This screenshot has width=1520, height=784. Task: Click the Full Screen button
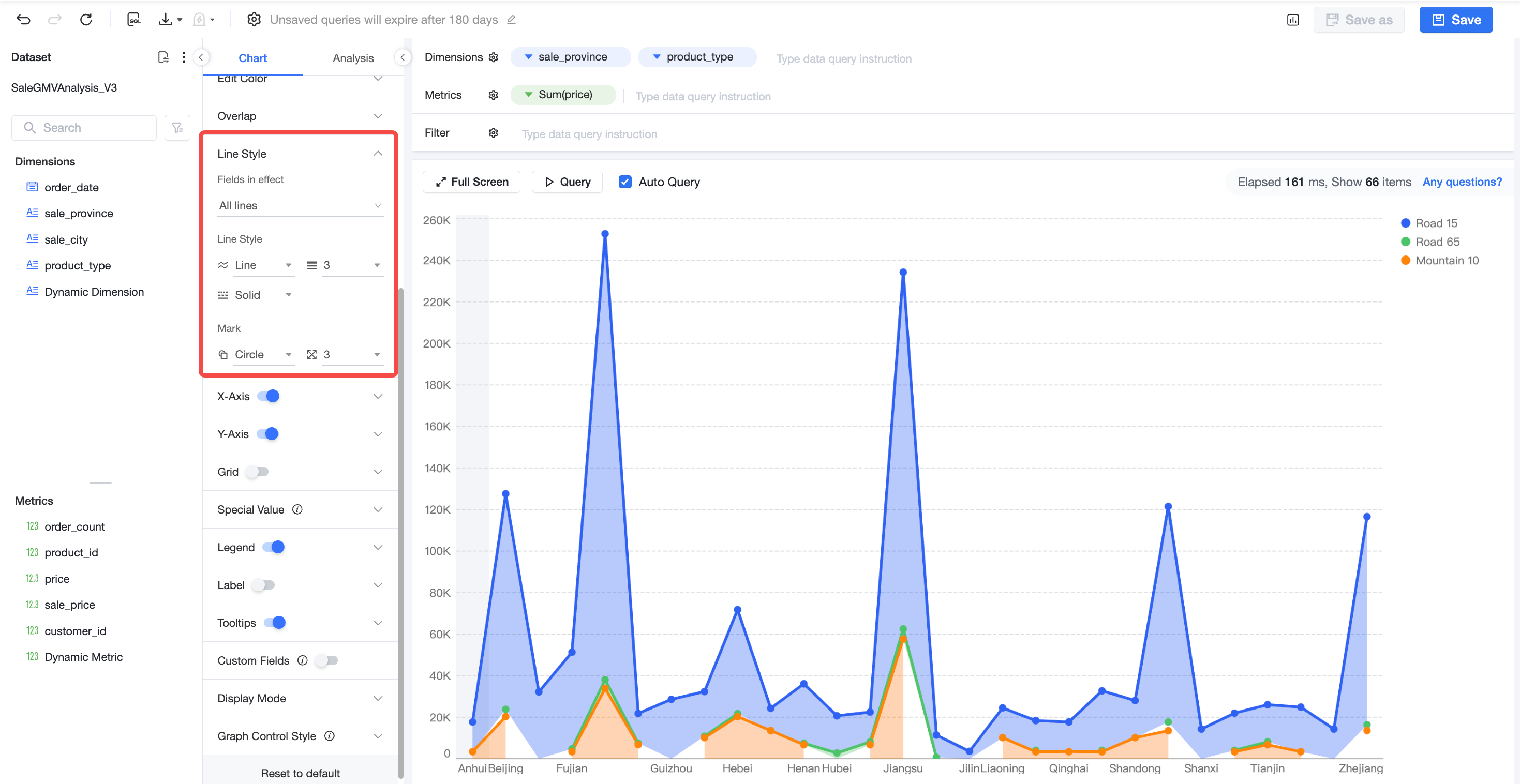click(471, 182)
